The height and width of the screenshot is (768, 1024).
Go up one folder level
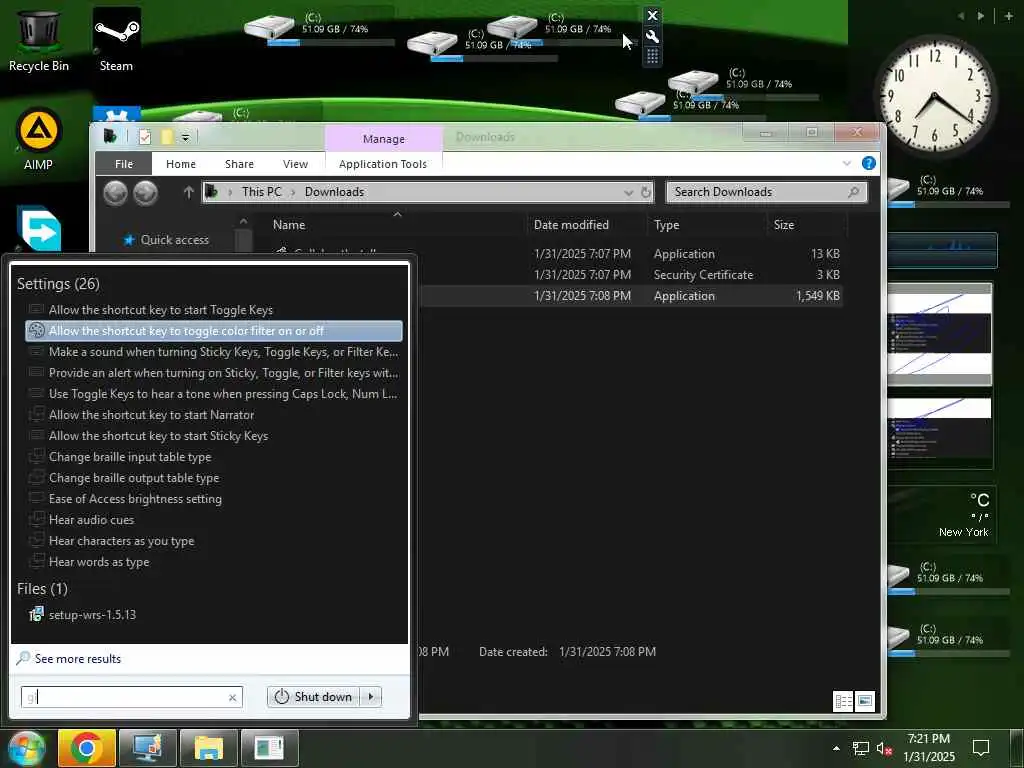click(x=189, y=192)
